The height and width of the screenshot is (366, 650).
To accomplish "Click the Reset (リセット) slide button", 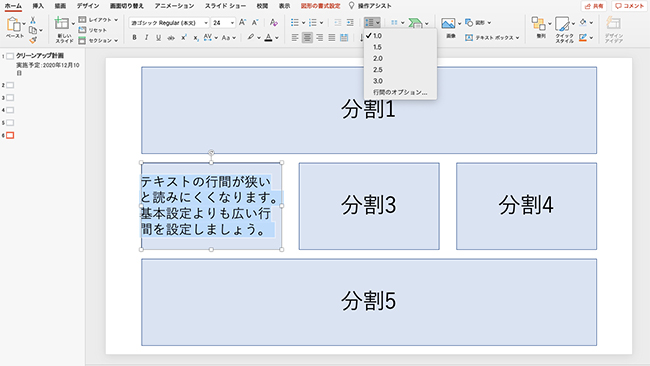I will tap(93, 30).
